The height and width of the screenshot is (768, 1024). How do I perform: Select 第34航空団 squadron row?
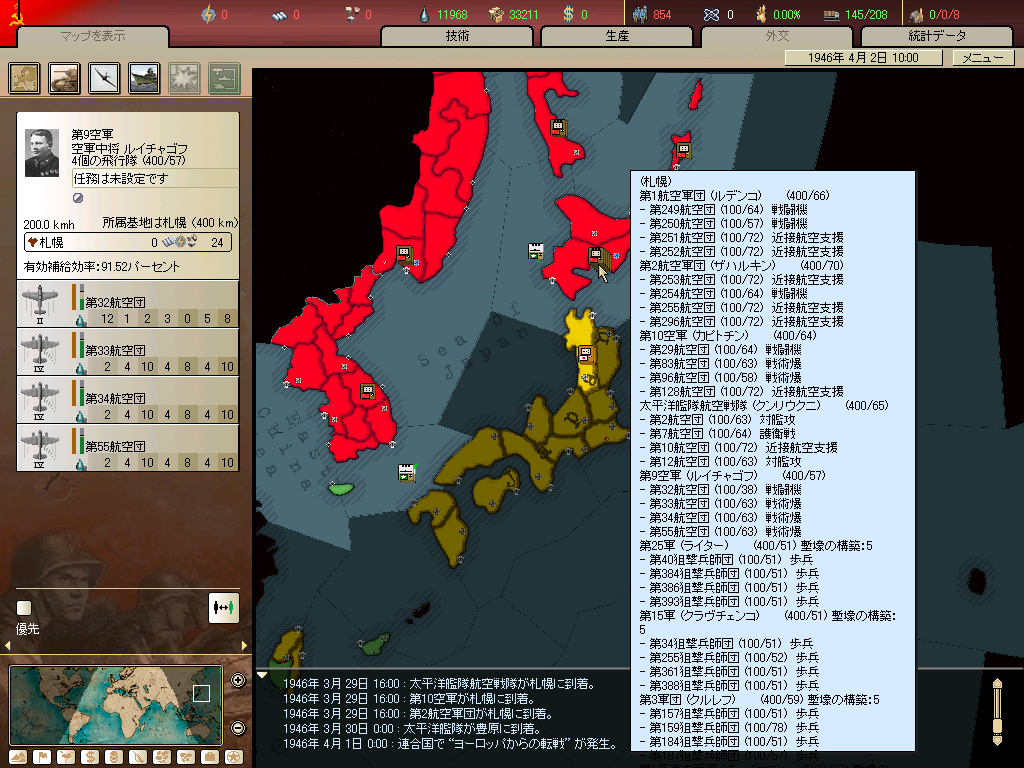[x=128, y=400]
